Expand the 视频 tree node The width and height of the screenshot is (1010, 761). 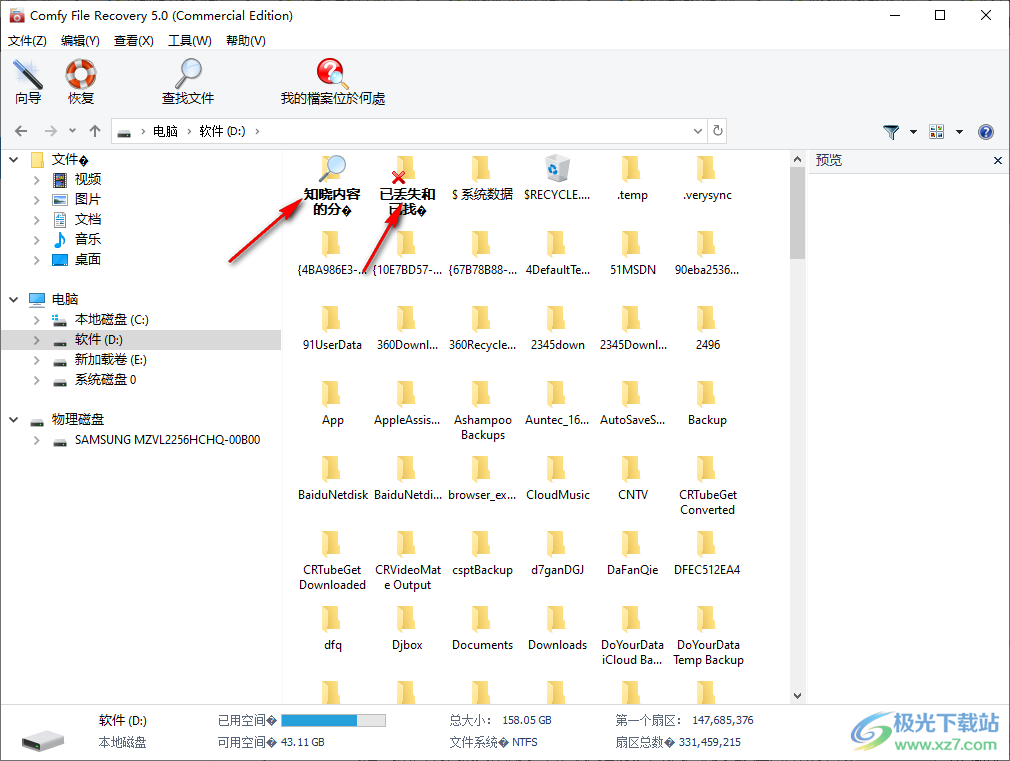pos(37,180)
